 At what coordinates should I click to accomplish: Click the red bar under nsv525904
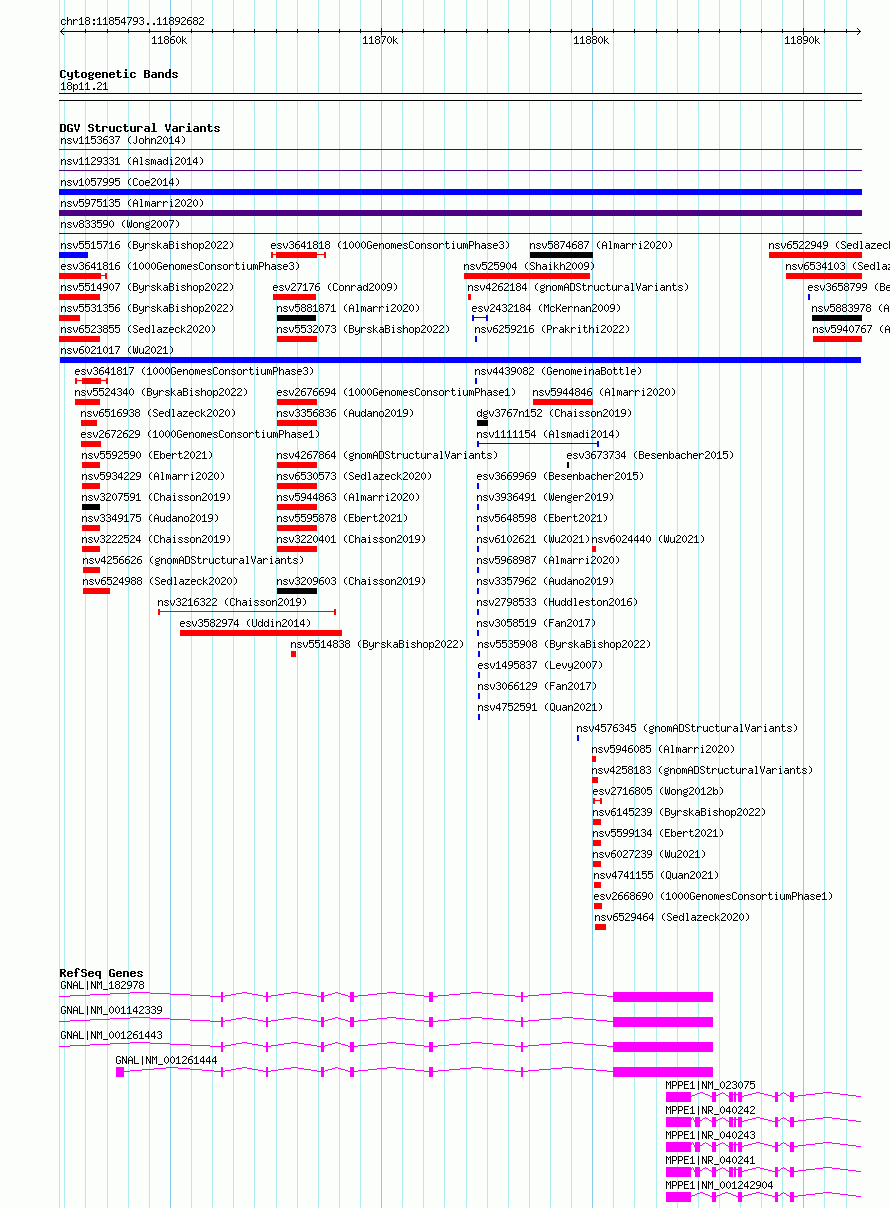click(x=527, y=276)
